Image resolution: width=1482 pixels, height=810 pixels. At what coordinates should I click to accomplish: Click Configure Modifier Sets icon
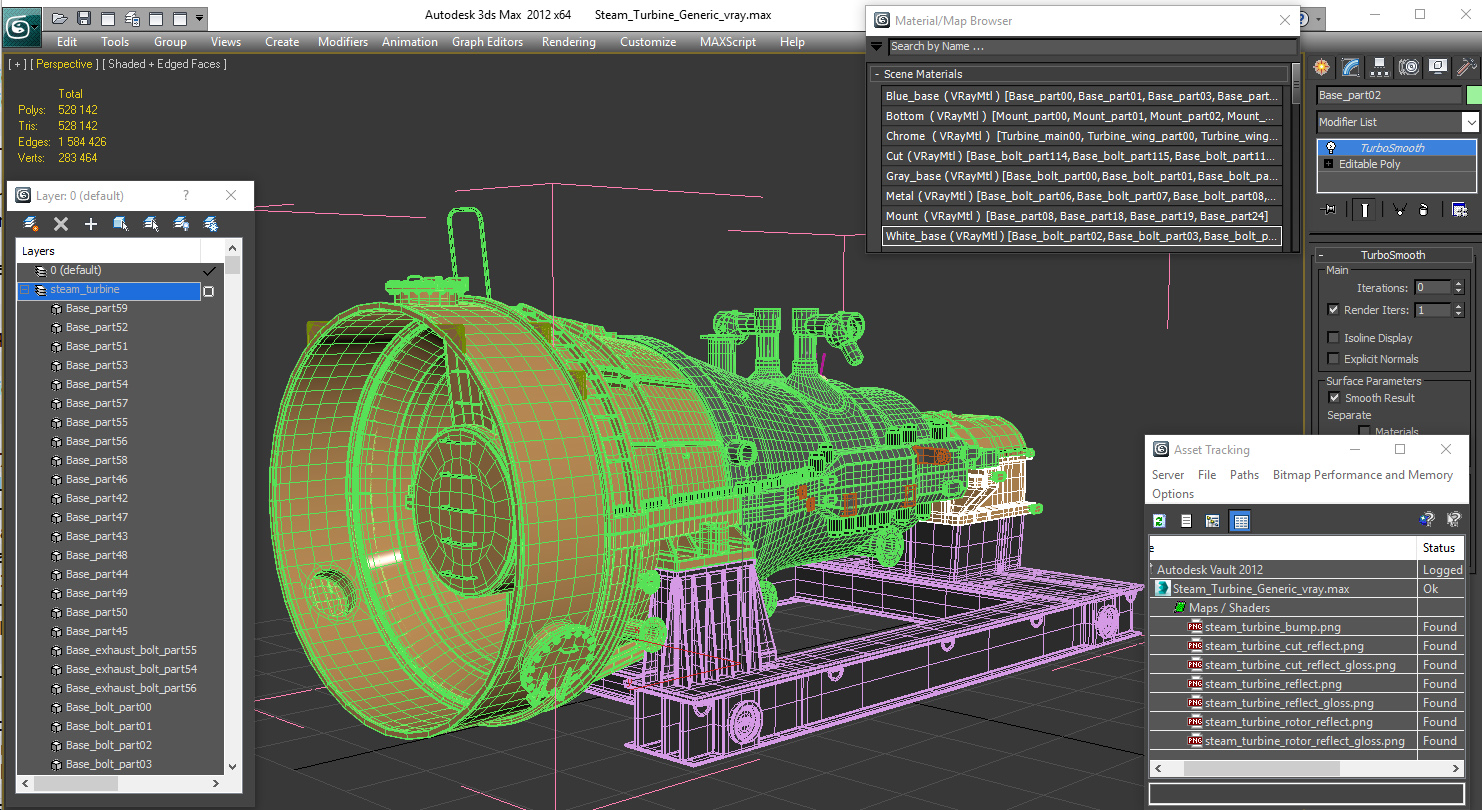(x=1459, y=209)
